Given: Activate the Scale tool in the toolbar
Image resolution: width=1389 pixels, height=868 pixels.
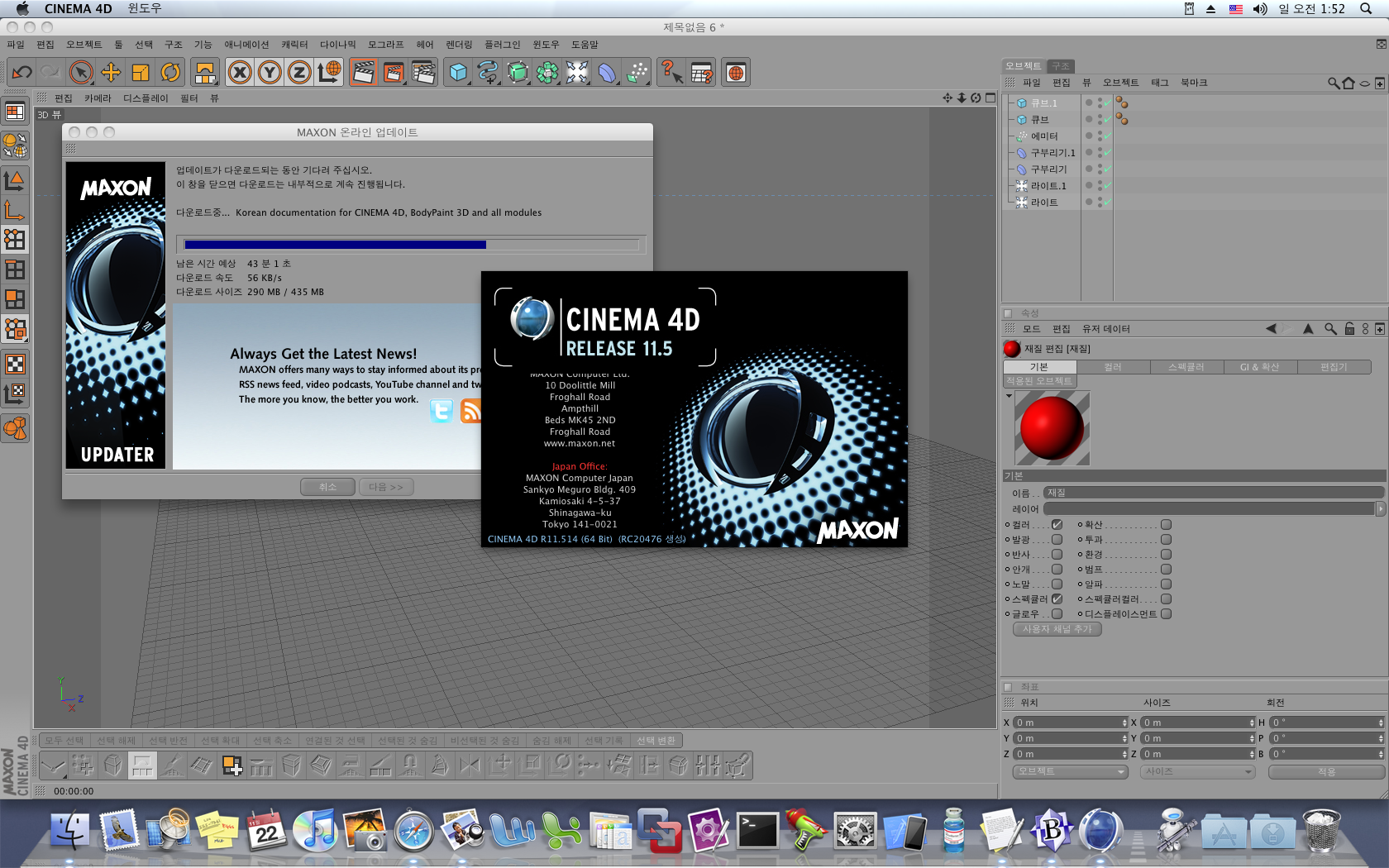Looking at the screenshot, I should (x=141, y=73).
